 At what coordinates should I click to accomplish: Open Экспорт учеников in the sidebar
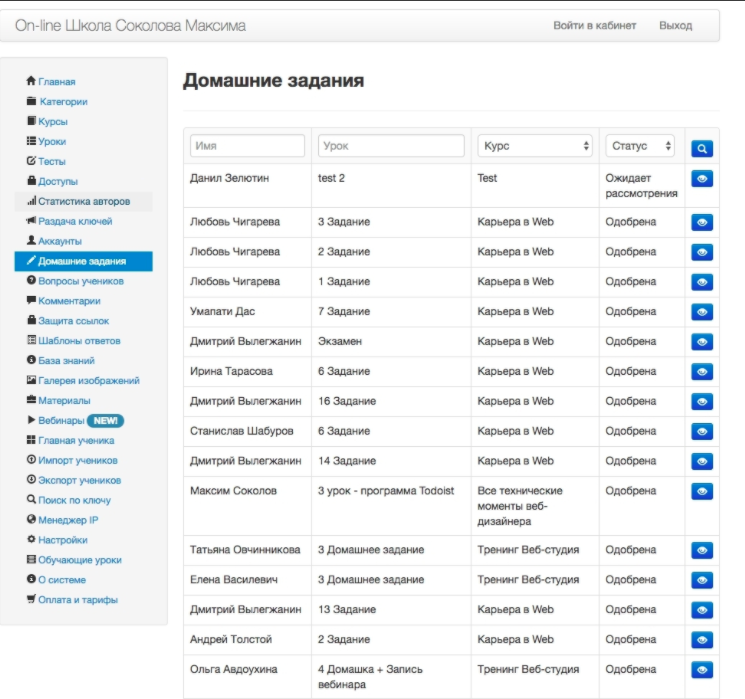point(79,480)
